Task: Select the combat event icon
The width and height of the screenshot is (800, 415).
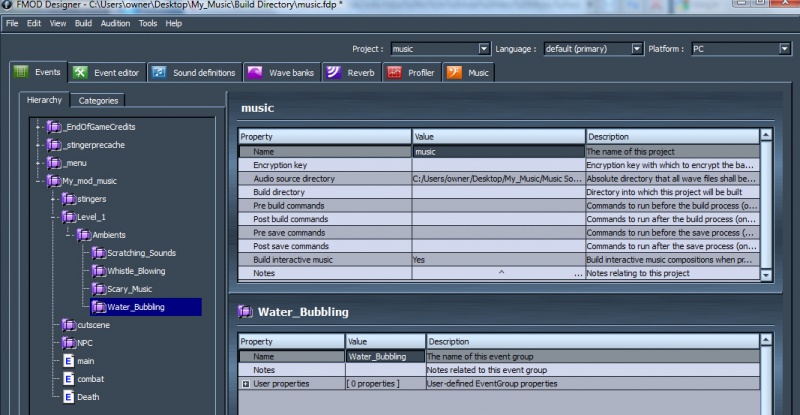Action: pyautogui.click(x=68, y=379)
